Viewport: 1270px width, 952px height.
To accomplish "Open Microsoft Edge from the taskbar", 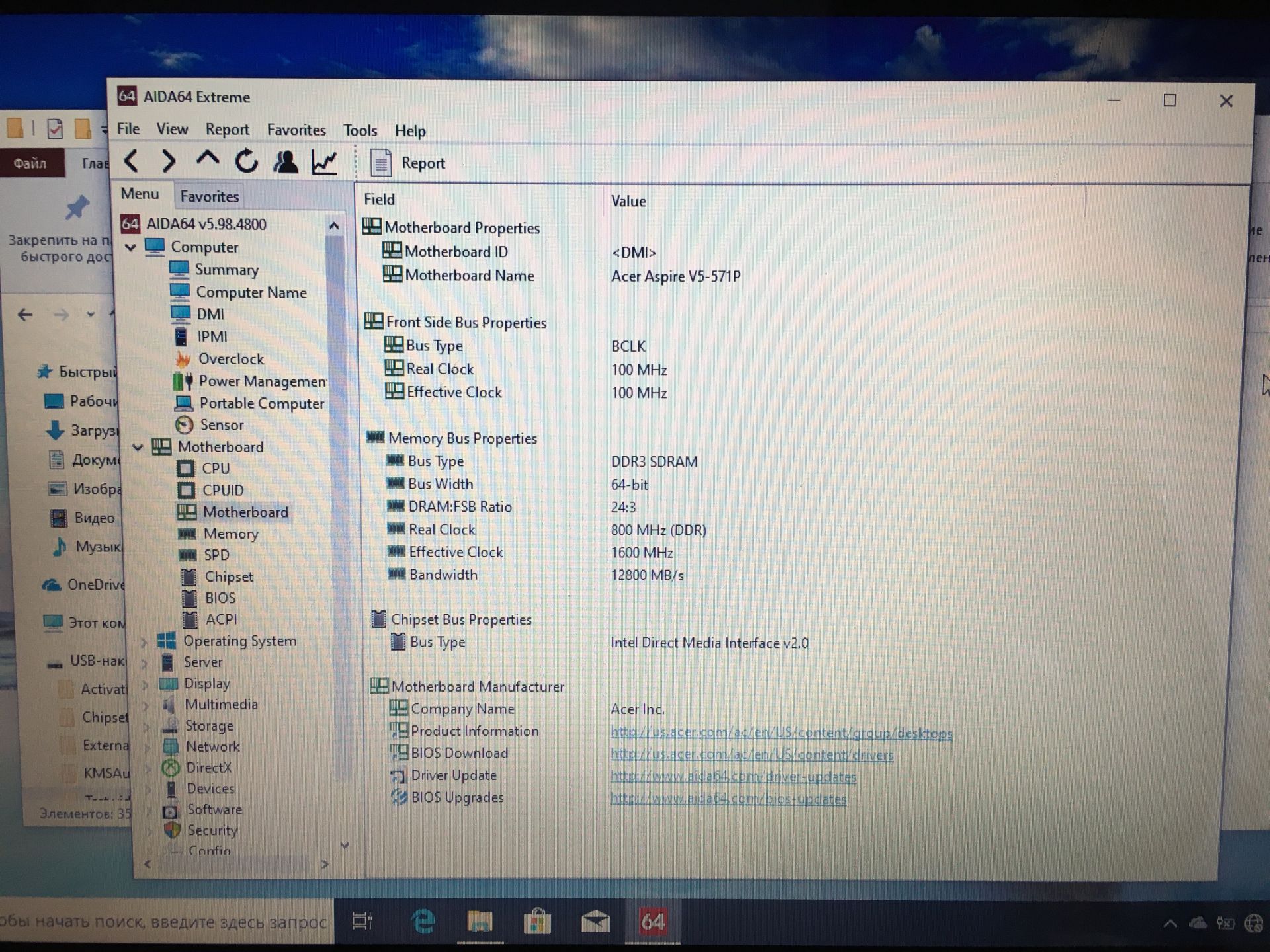I will pos(423,921).
